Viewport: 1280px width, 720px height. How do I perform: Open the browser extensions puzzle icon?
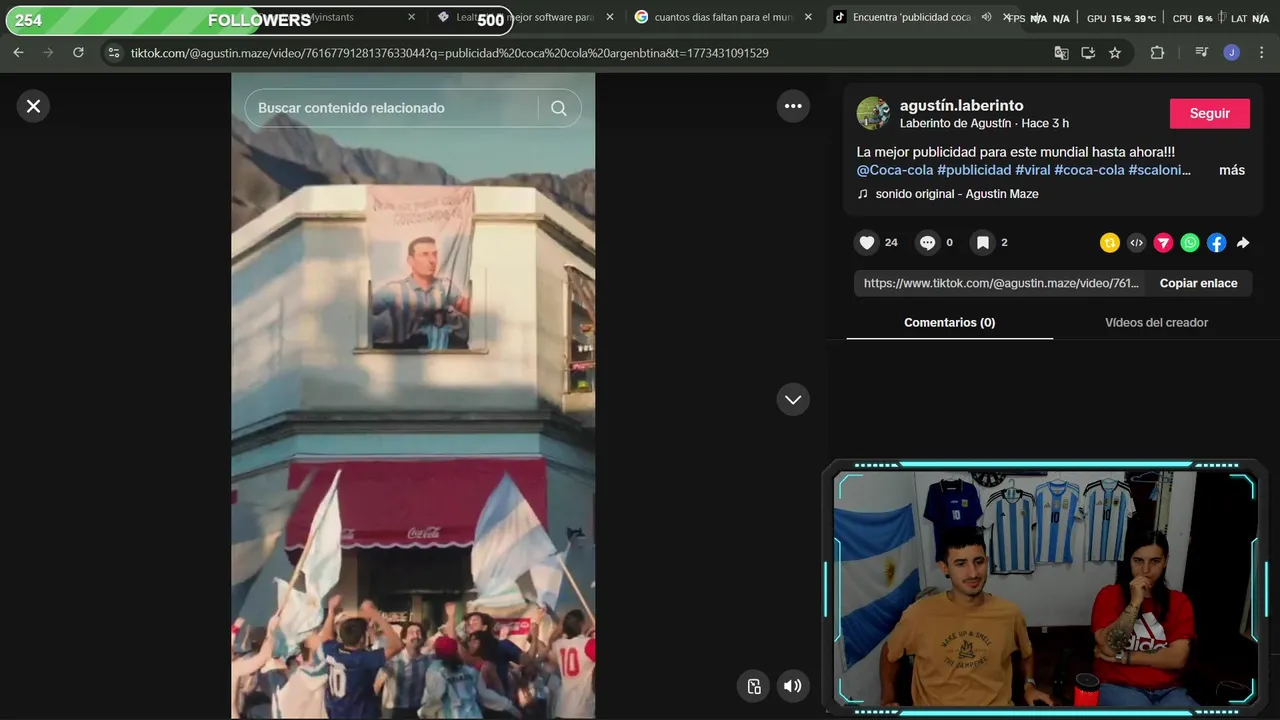click(1157, 53)
